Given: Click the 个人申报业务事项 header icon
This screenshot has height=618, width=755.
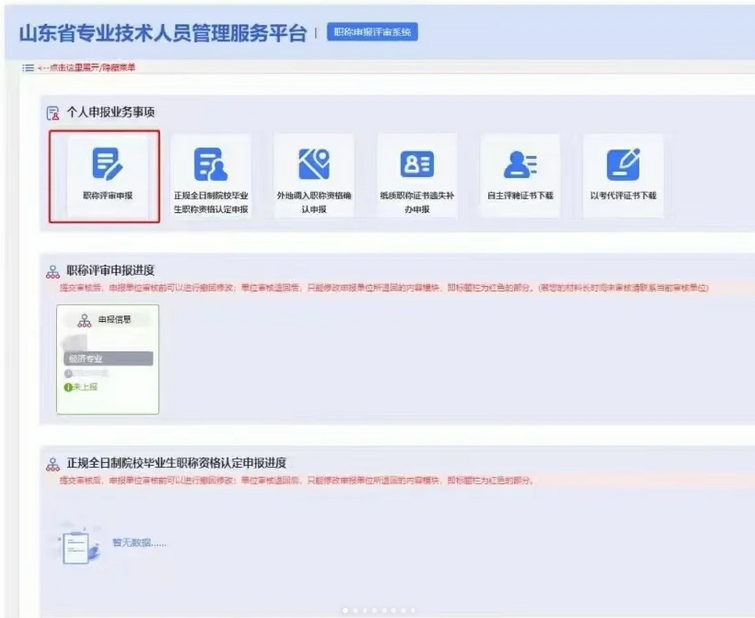Looking at the screenshot, I should (52, 113).
